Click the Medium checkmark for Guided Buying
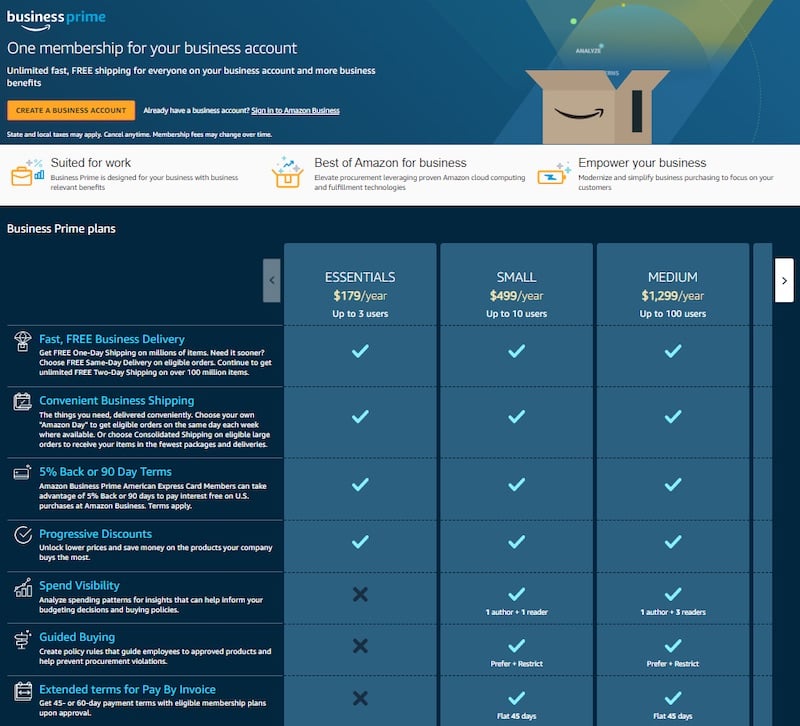The width and height of the screenshot is (800, 726). tap(675, 646)
